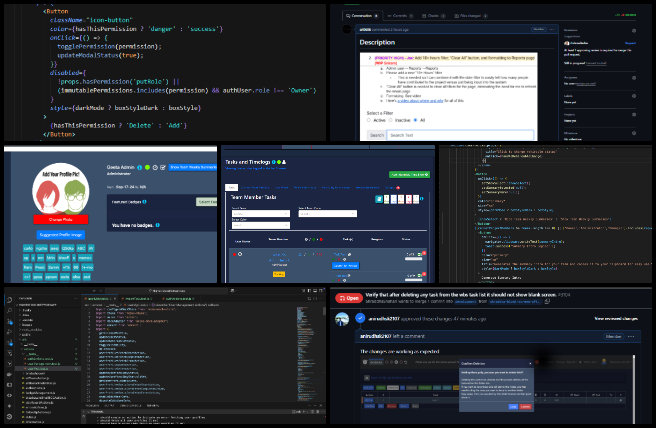The height and width of the screenshot is (428, 656).
Task: Click the edit pencil icon beside Geeta Admin
Action: 163,167
